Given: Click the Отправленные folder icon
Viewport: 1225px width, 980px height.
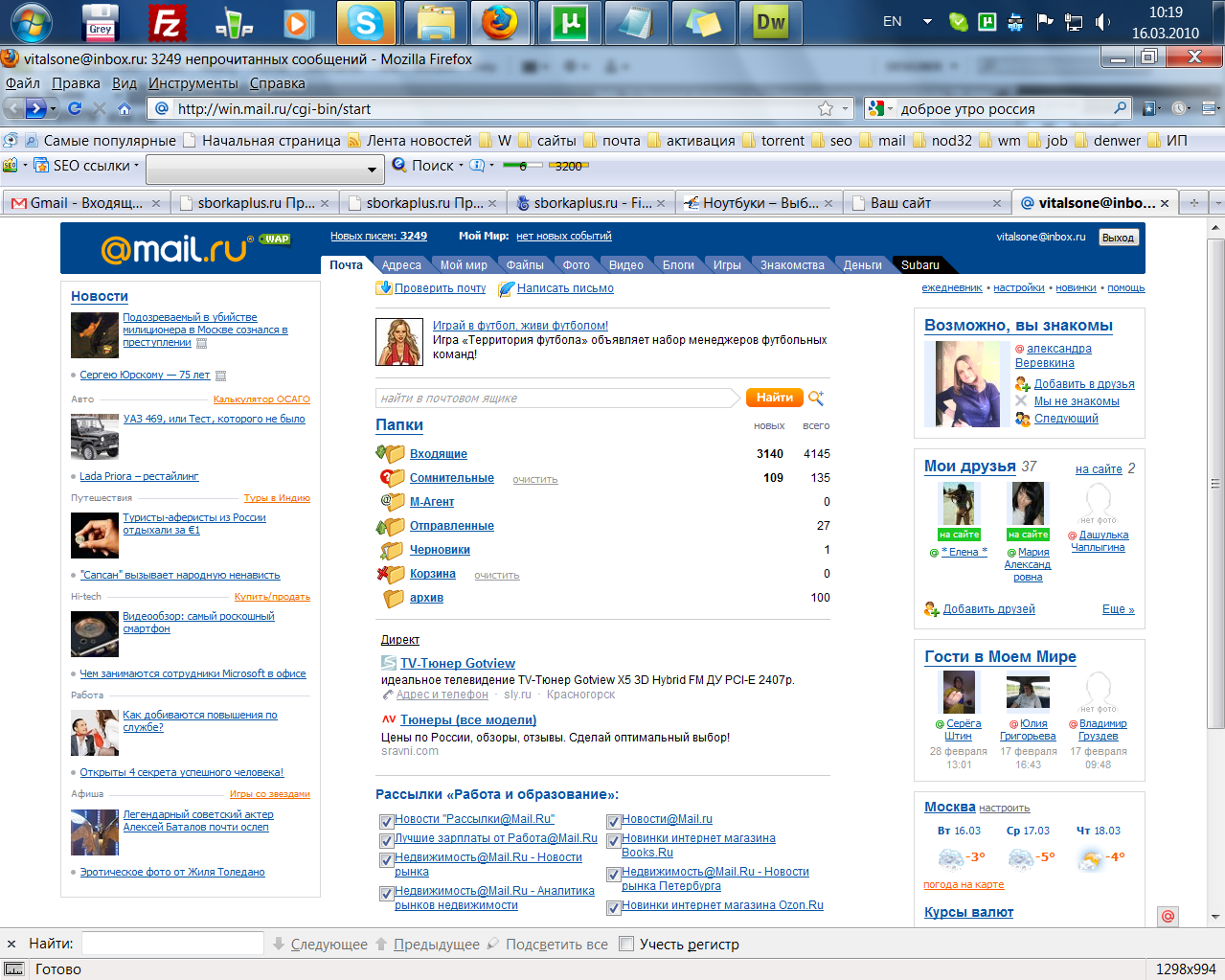Looking at the screenshot, I should click(x=391, y=525).
